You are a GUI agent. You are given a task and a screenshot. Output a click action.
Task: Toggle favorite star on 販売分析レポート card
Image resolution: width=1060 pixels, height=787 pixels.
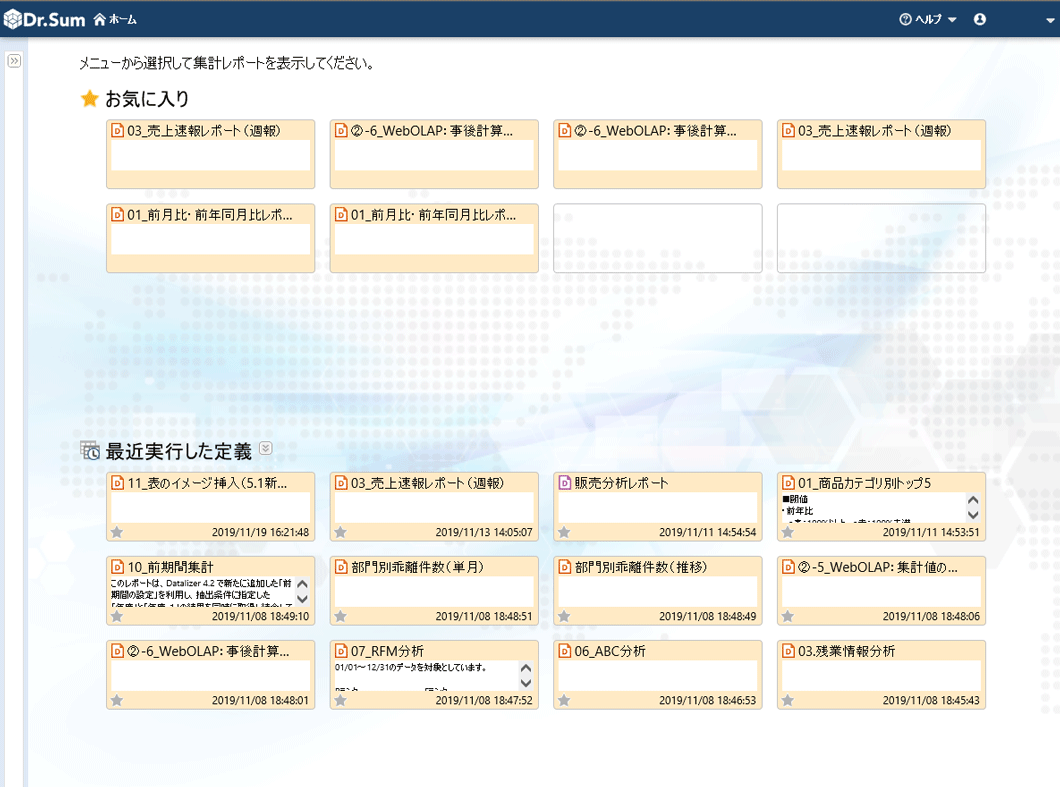(564, 532)
